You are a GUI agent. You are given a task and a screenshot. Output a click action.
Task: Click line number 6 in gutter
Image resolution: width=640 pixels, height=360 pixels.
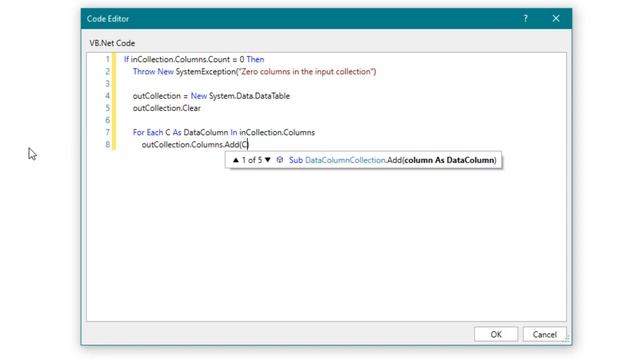108,120
